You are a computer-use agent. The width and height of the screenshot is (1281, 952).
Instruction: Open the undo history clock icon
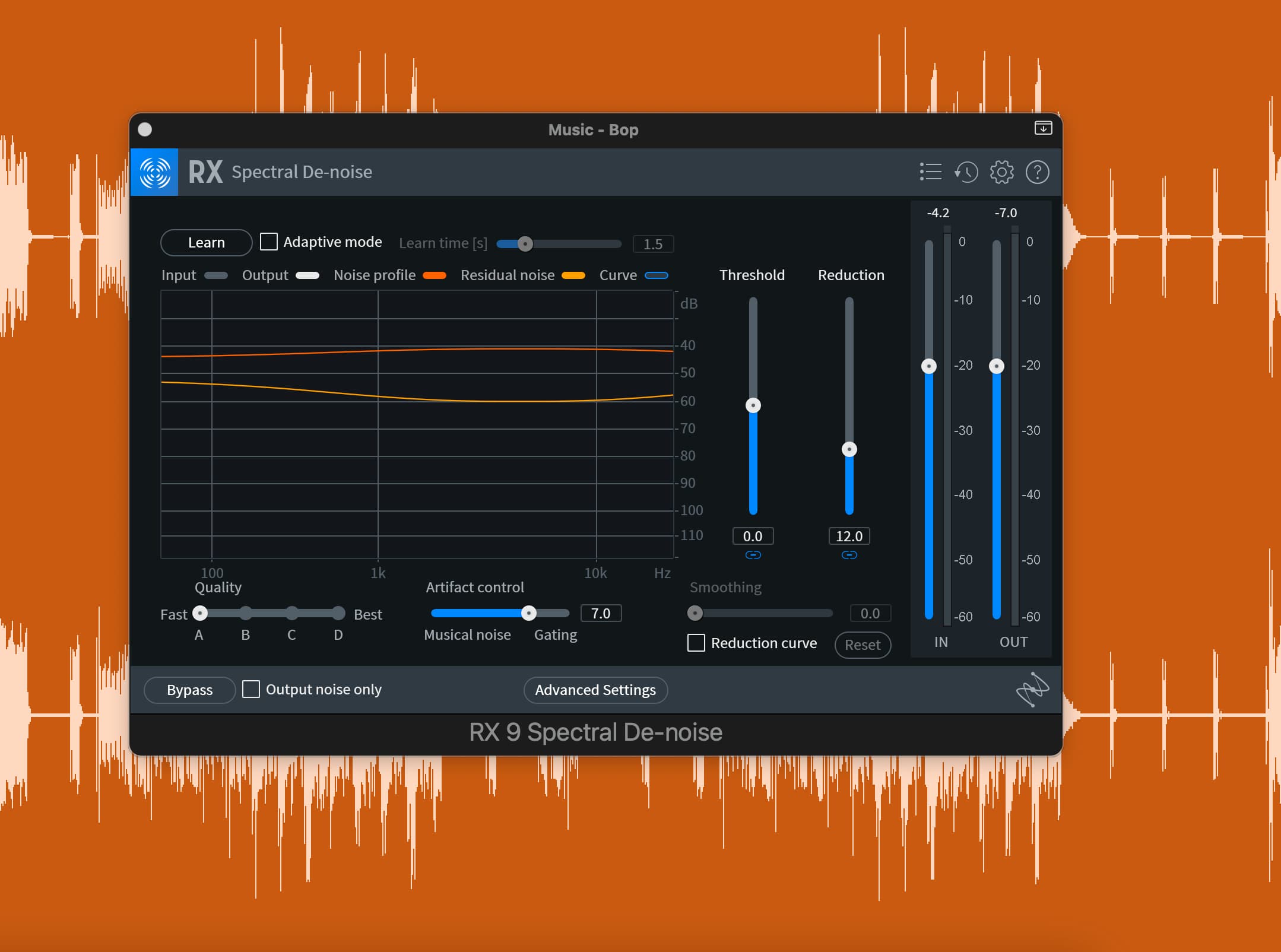(x=966, y=172)
